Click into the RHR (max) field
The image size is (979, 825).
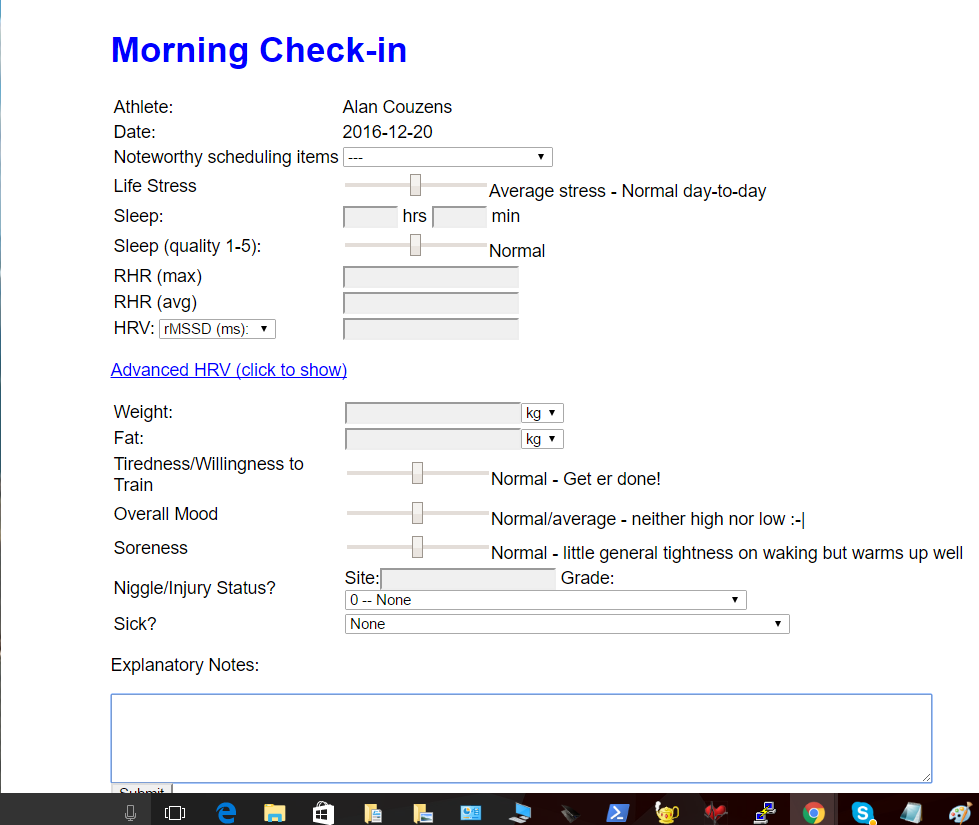tap(431, 277)
